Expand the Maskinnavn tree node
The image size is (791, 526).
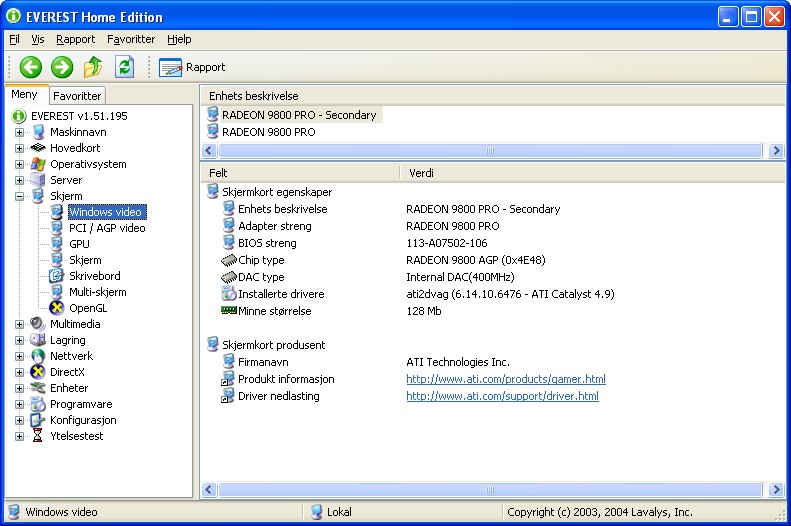pos(19,133)
